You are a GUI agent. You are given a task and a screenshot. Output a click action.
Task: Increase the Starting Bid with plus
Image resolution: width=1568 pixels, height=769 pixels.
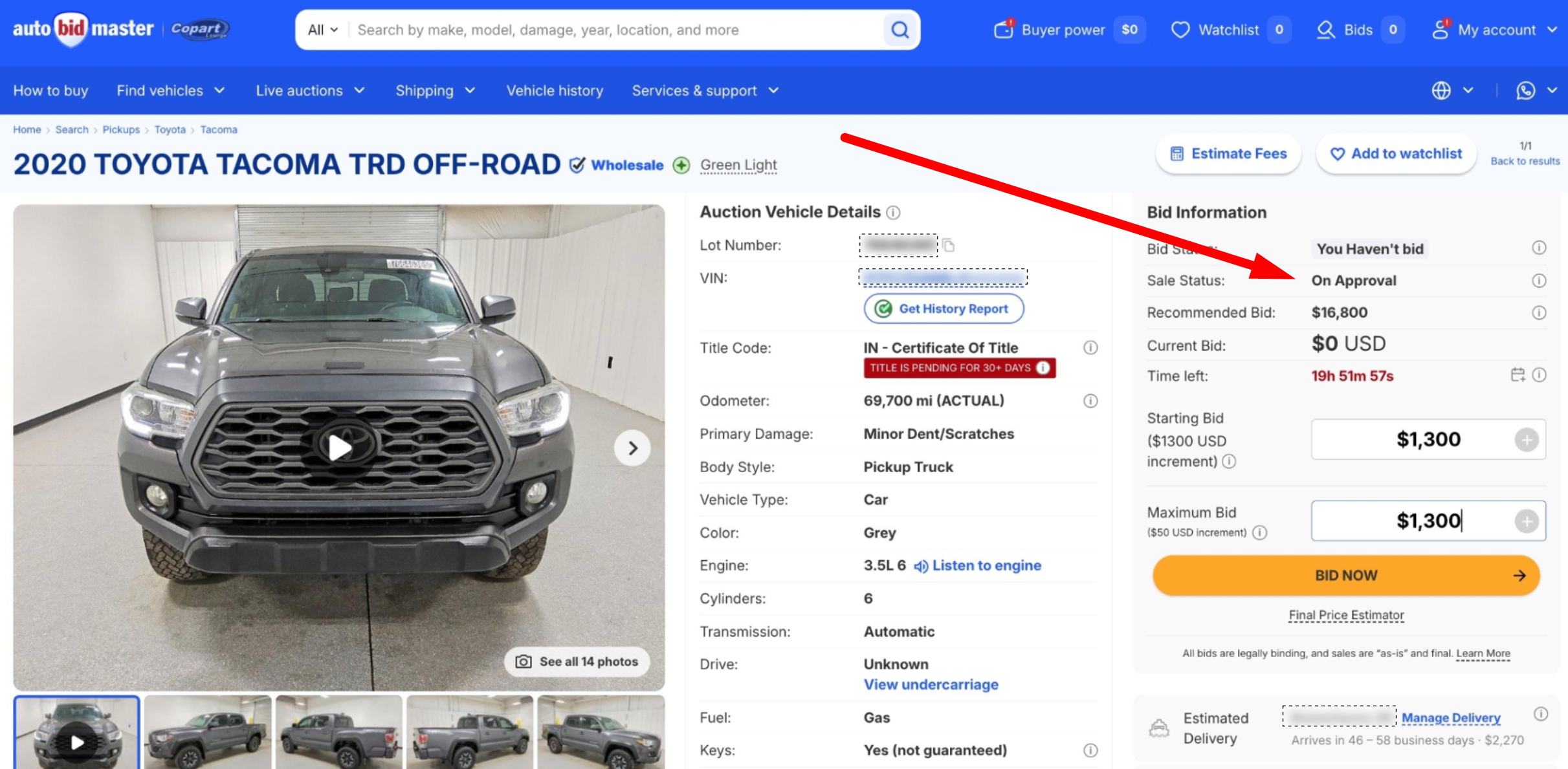[x=1526, y=440]
